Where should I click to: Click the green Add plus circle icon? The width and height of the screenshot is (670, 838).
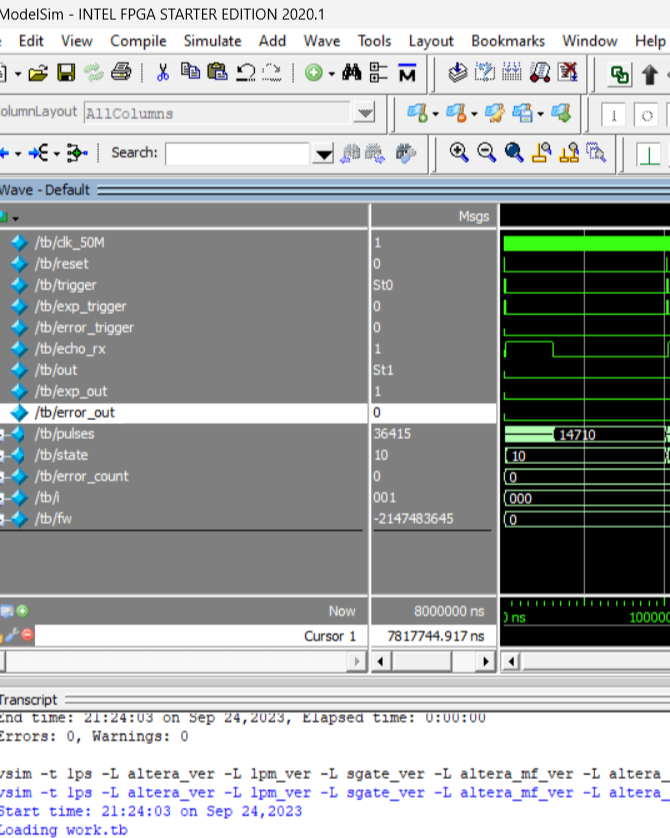[x=314, y=73]
